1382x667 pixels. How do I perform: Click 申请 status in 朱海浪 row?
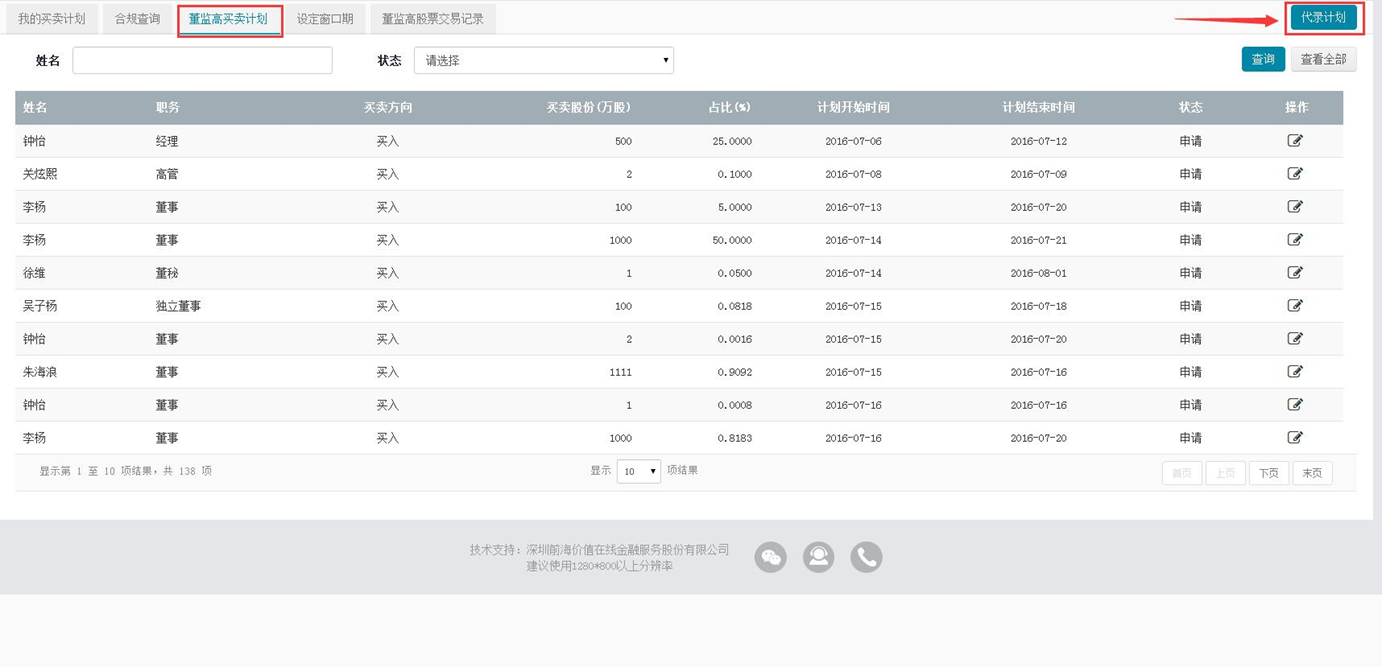[1190, 372]
